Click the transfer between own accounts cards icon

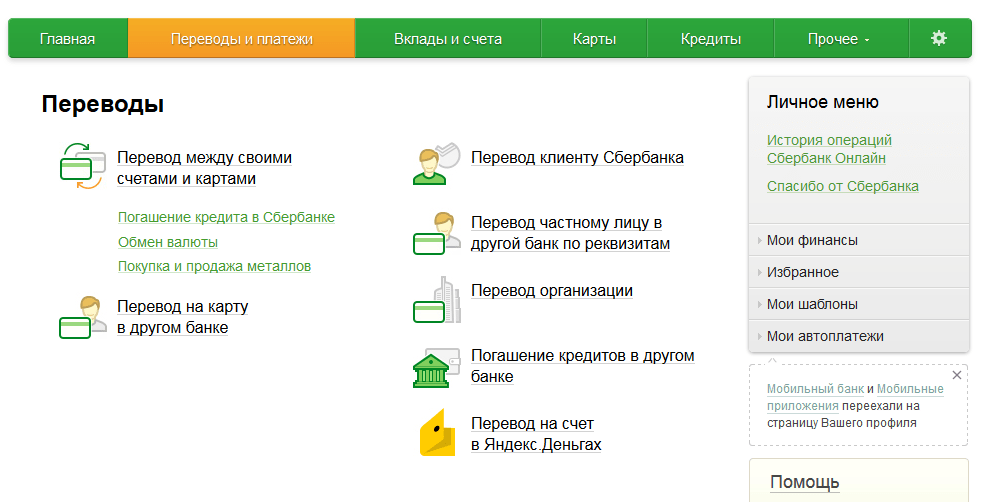coord(82,166)
